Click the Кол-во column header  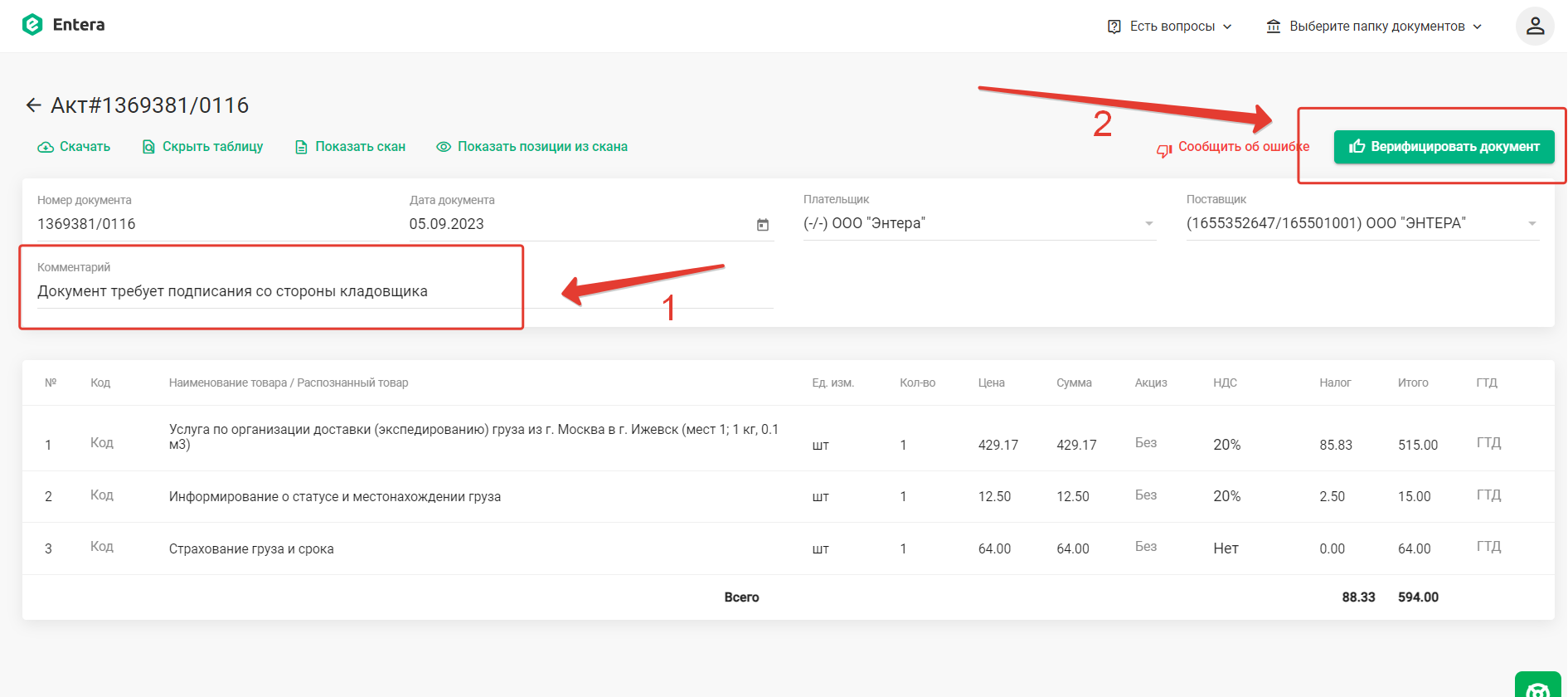coord(917,383)
